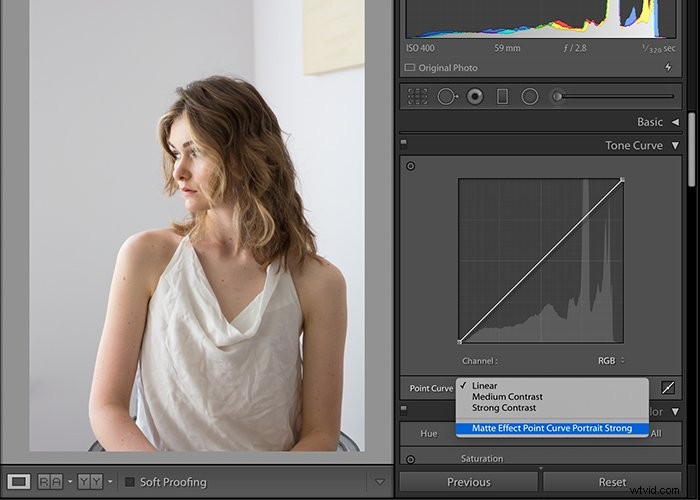Activate the Saturation targeted adjustment tool
Screen dimensions: 700x500
point(411,459)
